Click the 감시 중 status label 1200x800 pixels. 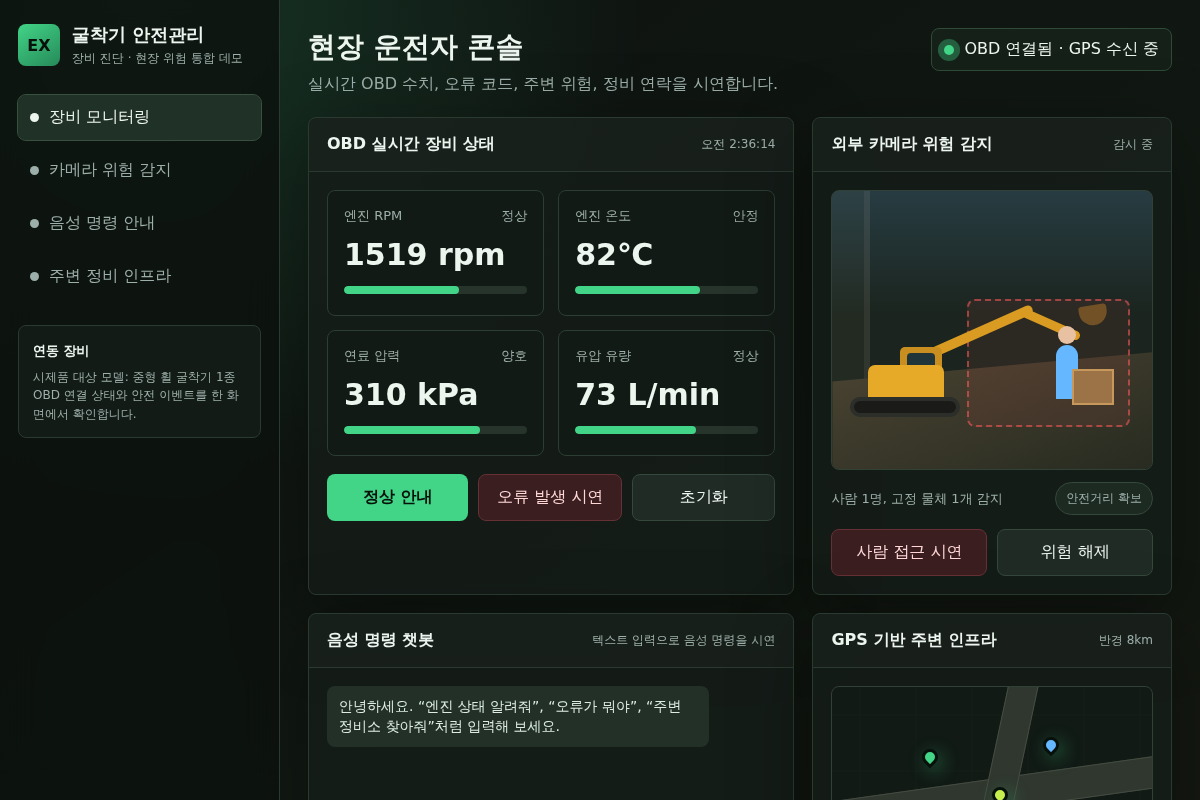1133,144
